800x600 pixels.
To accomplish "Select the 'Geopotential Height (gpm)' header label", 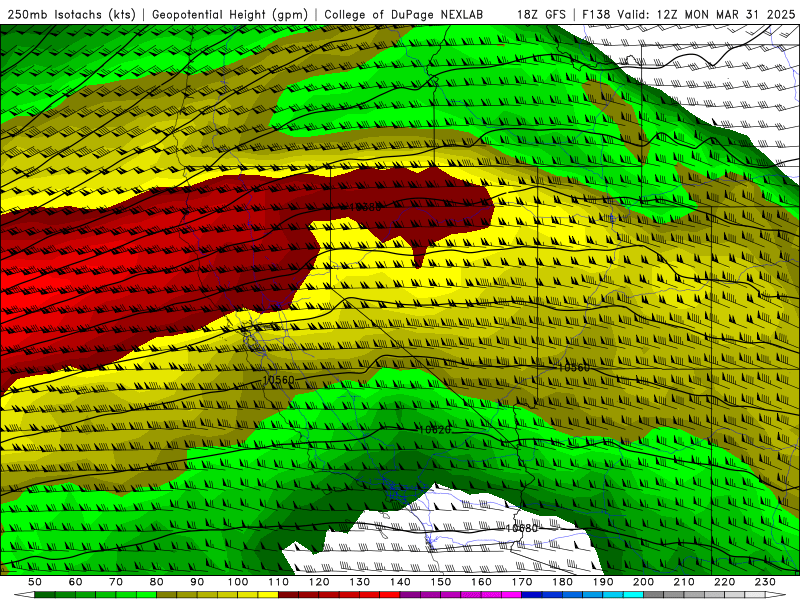I will point(230,14).
